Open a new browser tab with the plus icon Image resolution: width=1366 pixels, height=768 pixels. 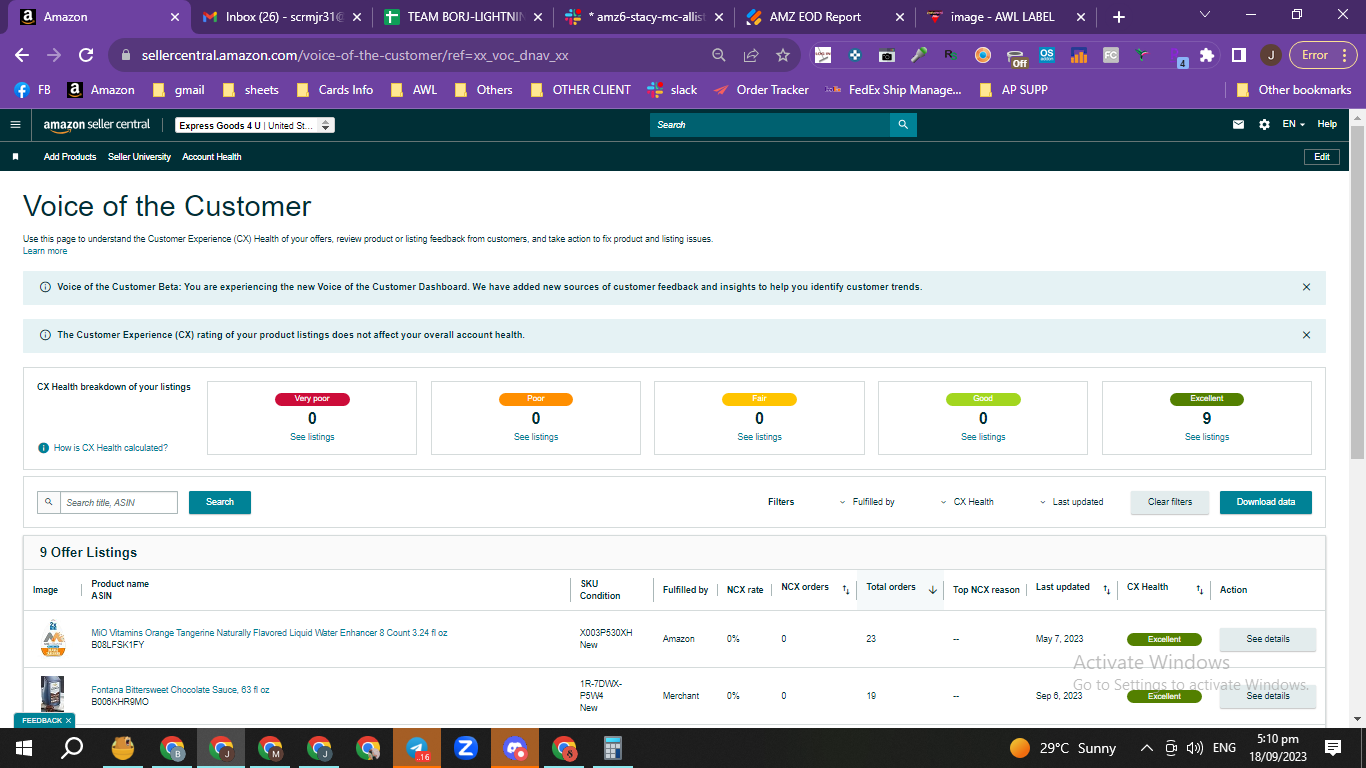point(1118,17)
